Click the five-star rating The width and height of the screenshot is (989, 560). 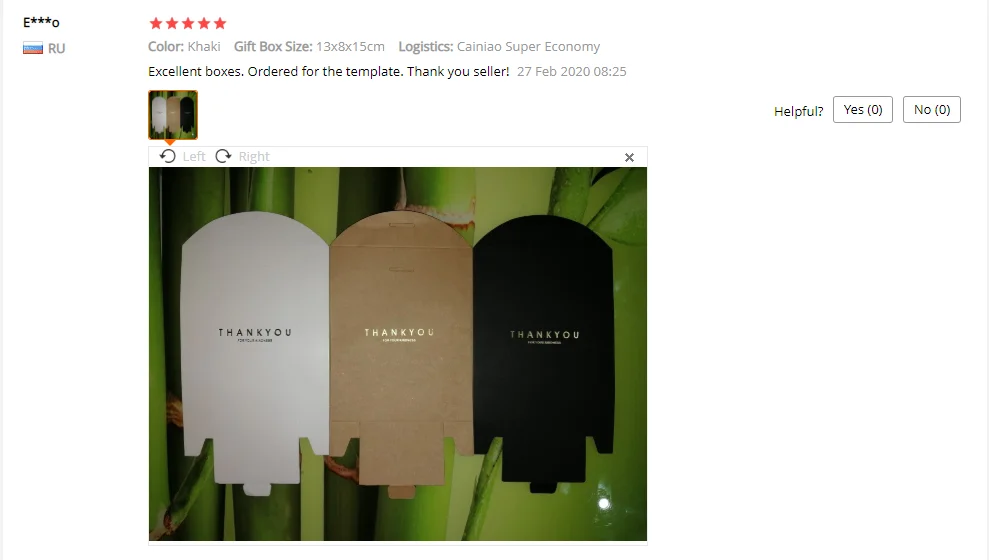pos(187,23)
